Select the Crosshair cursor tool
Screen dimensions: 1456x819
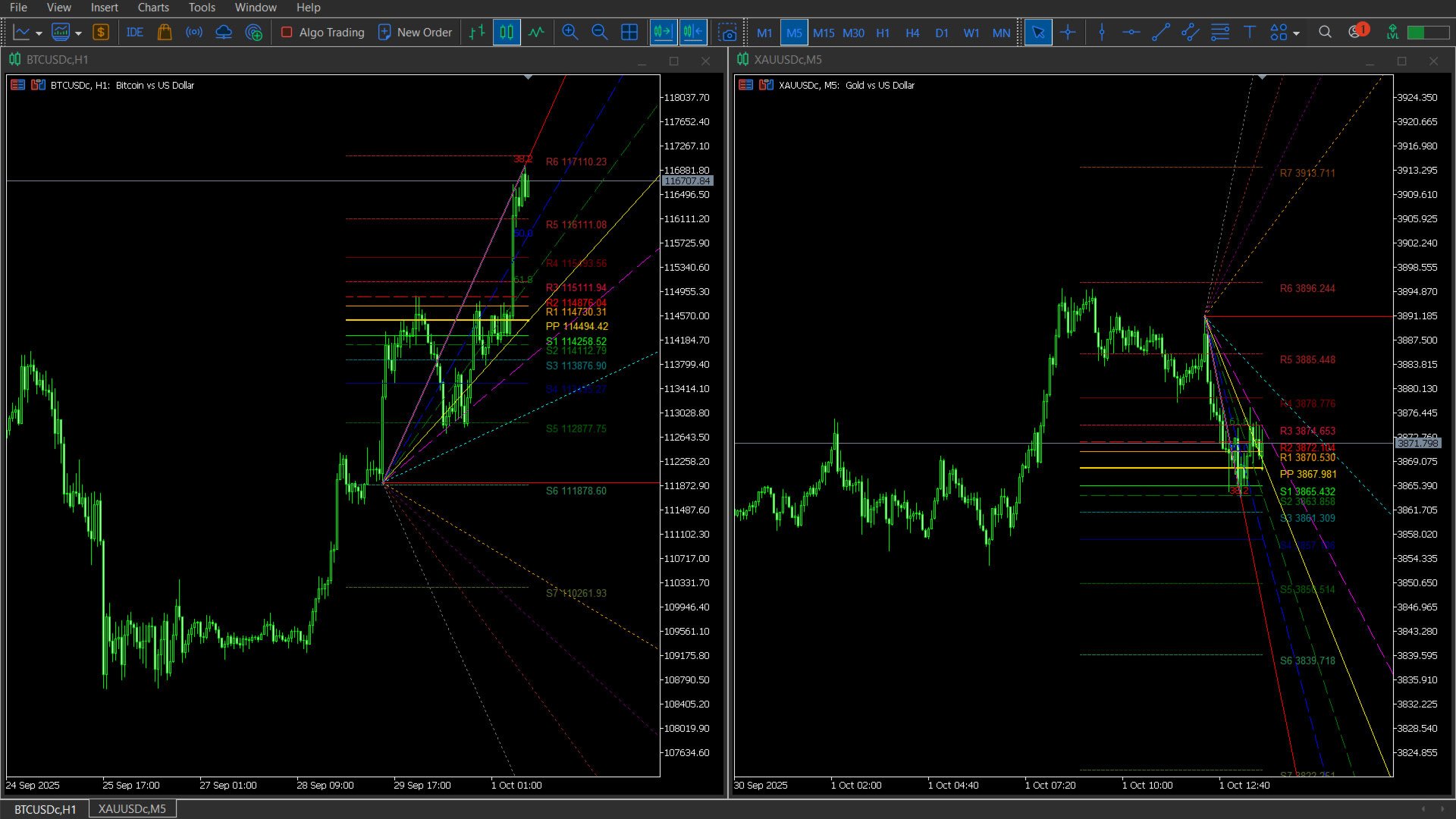point(1068,33)
